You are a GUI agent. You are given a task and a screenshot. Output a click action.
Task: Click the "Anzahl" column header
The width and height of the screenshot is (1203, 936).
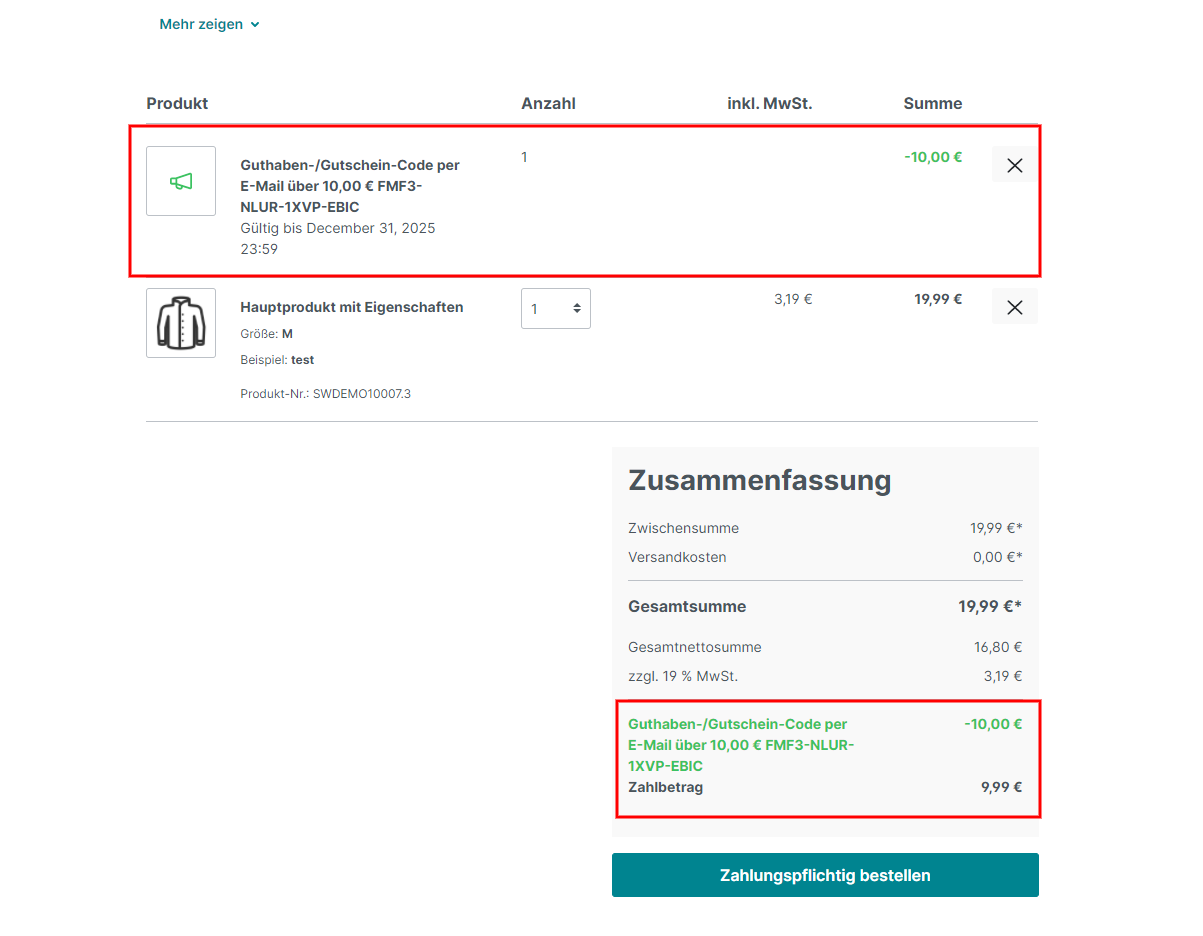pyautogui.click(x=548, y=103)
